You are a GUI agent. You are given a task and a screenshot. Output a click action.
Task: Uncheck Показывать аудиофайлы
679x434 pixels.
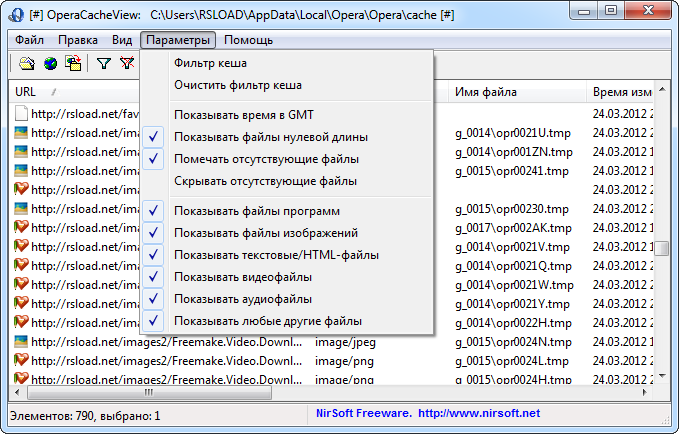pos(287,299)
